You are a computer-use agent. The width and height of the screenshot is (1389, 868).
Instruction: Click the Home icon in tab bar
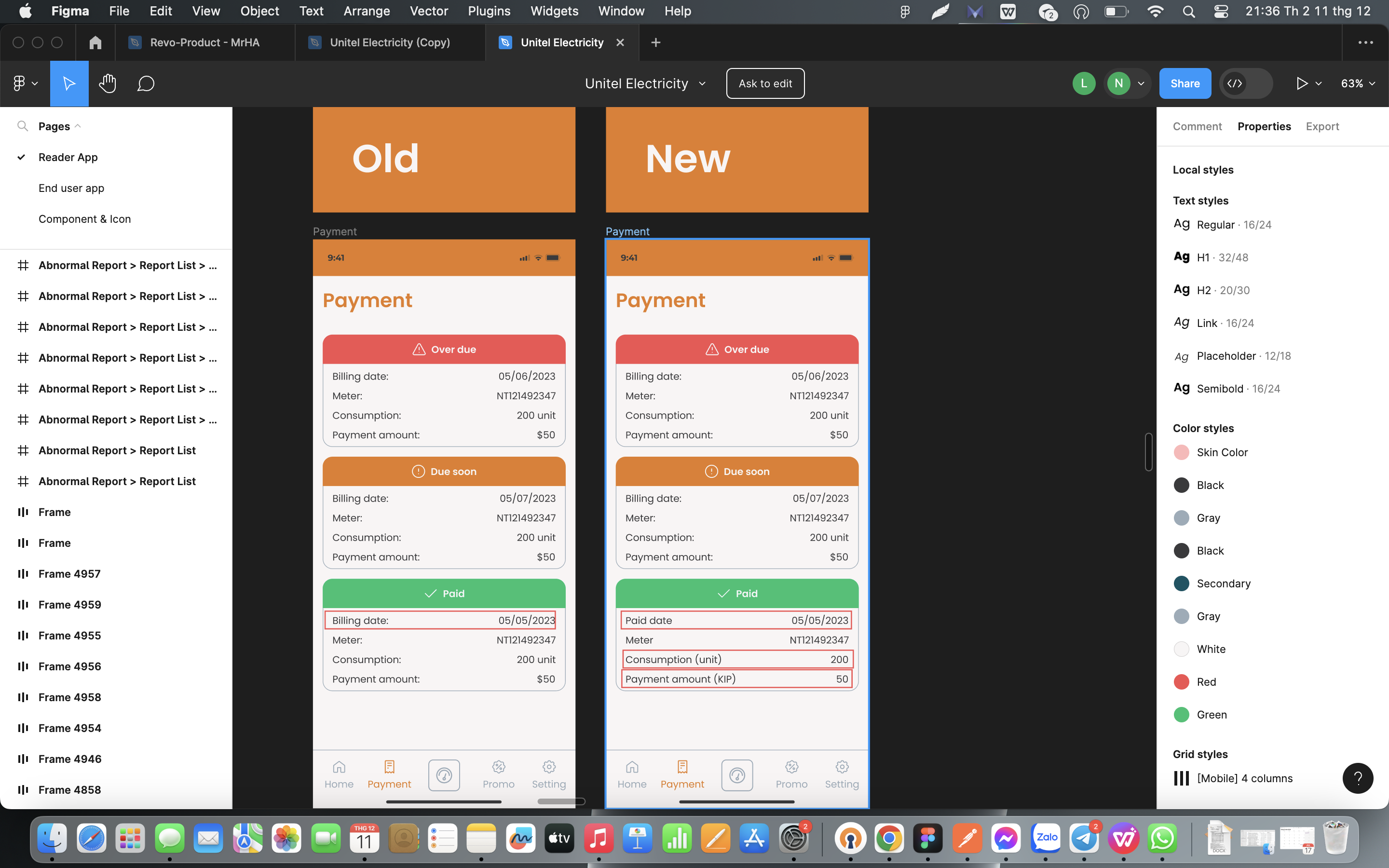click(x=95, y=42)
